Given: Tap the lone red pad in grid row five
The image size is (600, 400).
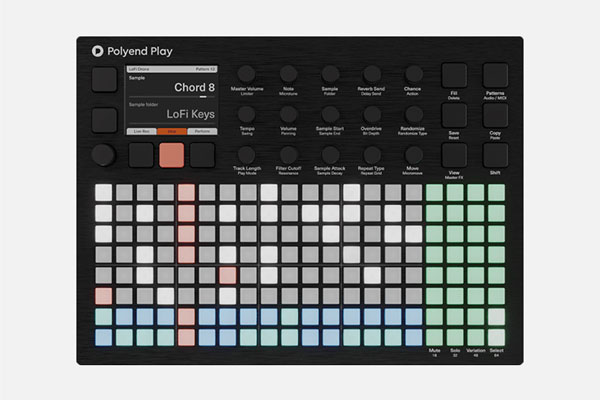Looking at the screenshot, I should pos(228,275).
